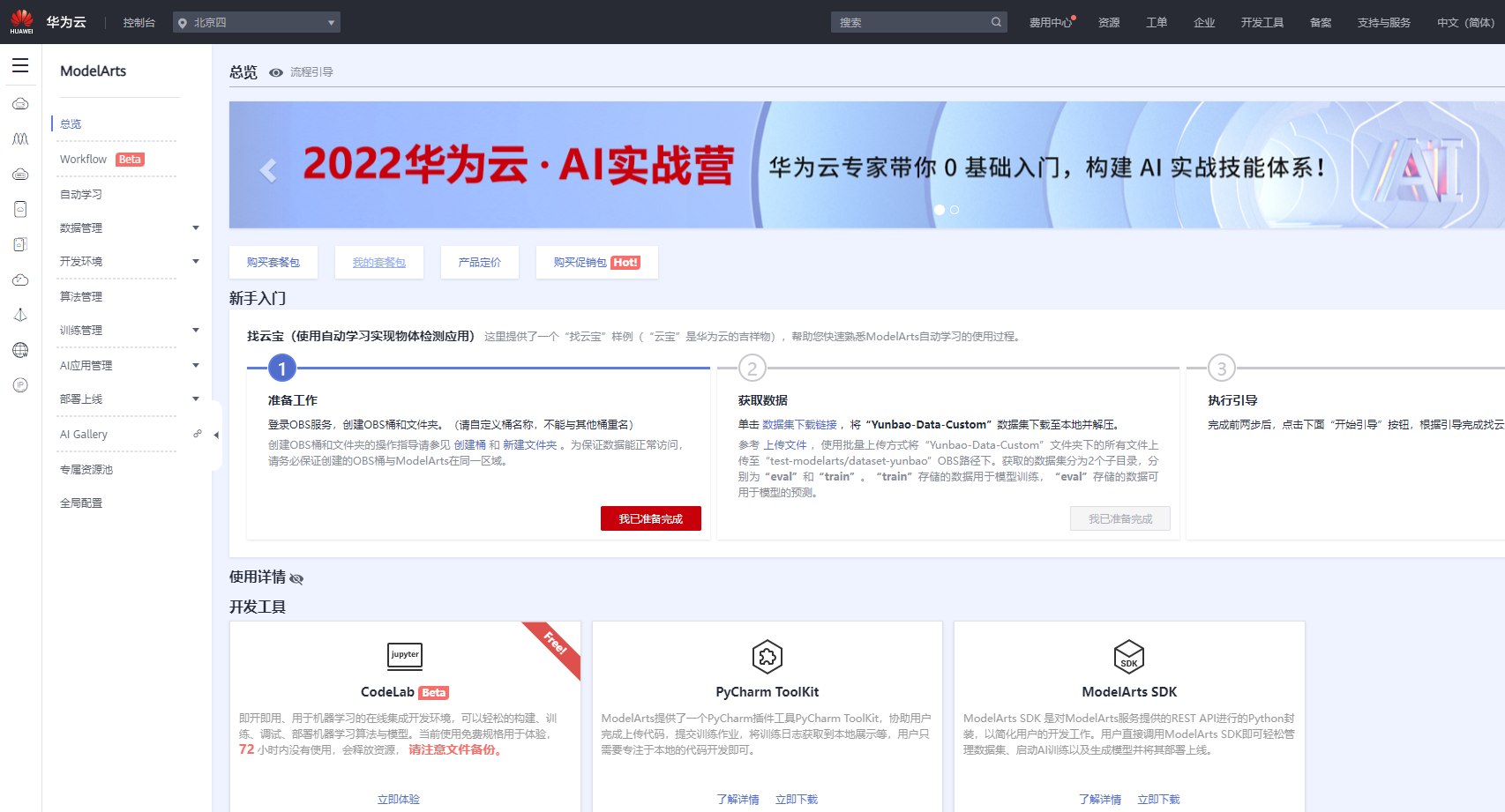Image resolution: width=1505 pixels, height=812 pixels.
Task: Open the 数据集下载链接 link
Action: click(x=799, y=425)
